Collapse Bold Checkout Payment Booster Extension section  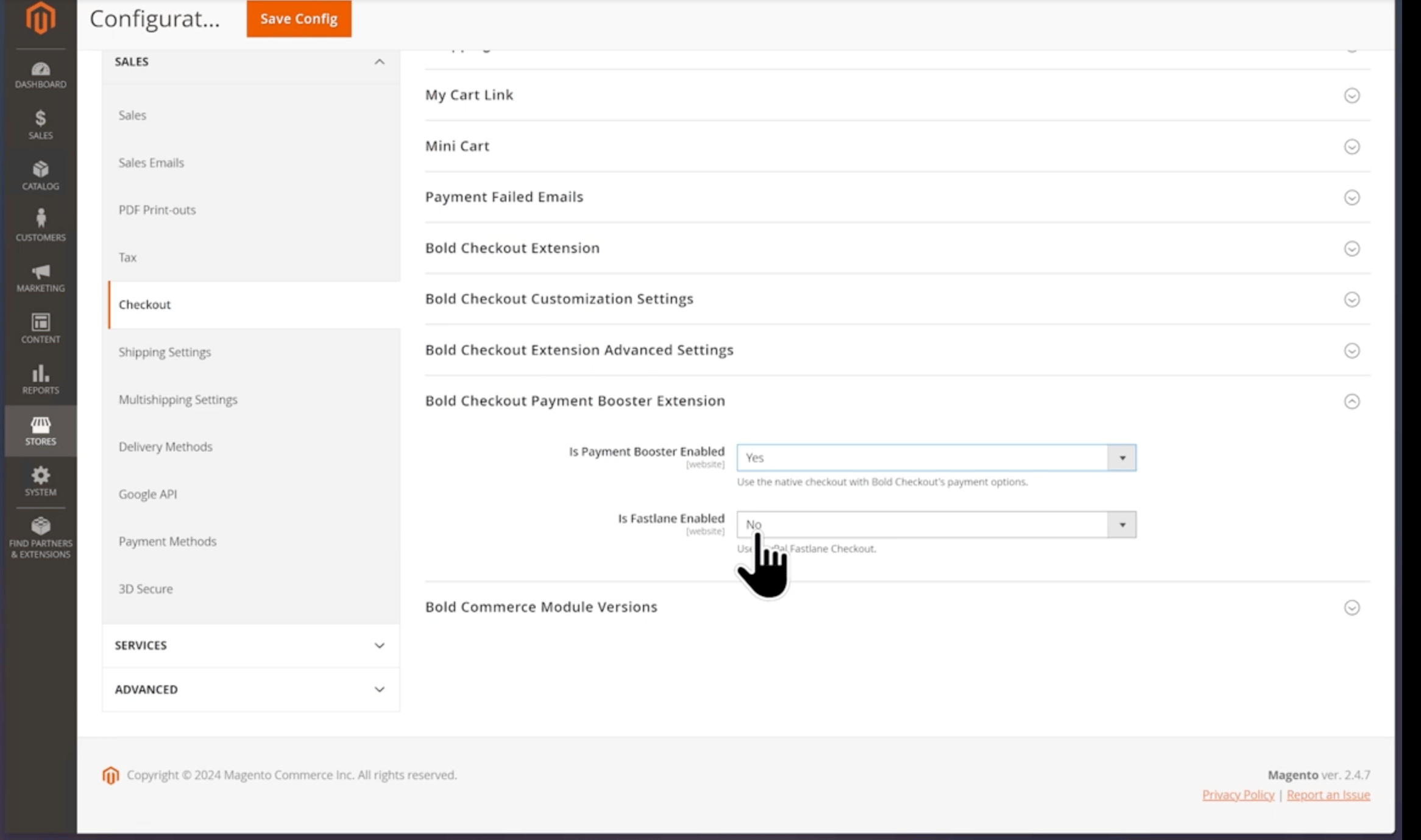[x=1352, y=401]
